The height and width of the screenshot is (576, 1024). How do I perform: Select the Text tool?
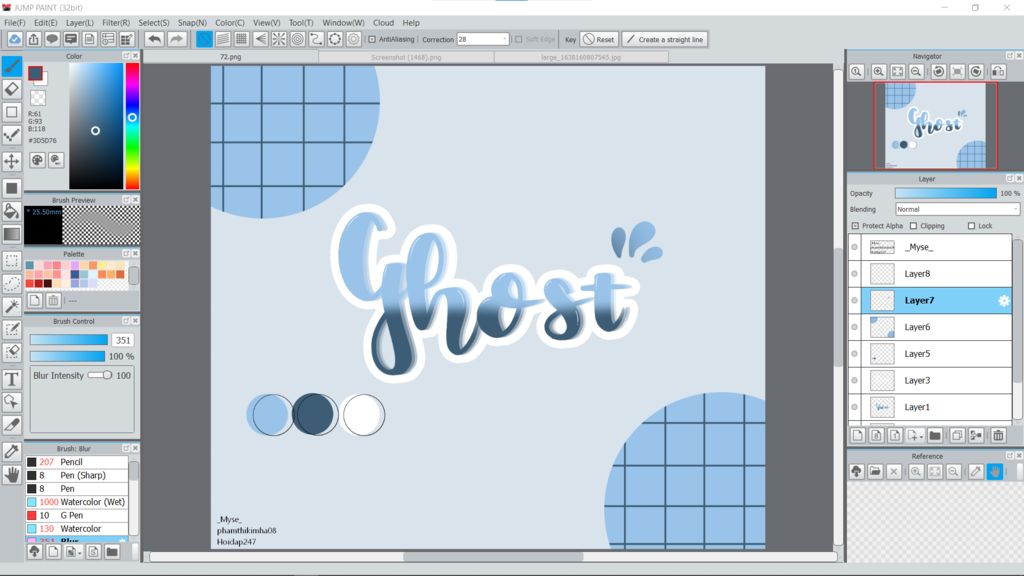point(12,379)
